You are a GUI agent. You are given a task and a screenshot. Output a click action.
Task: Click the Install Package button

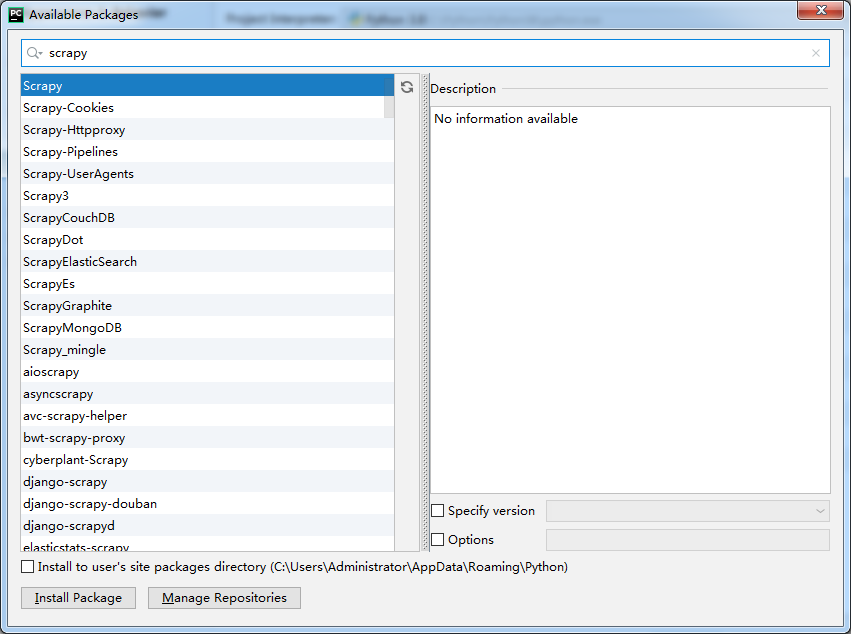tap(78, 598)
